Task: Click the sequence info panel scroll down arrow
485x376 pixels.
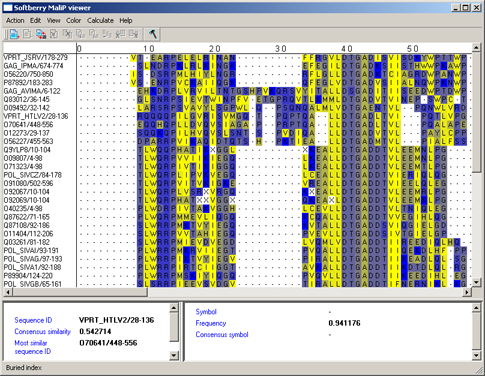Action: pyautogui.click(x=174, y=355)
